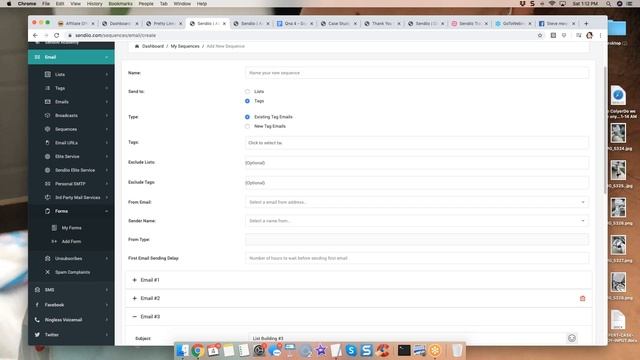
Task: Open My Forms in the sidebar
Action: (71, 228)
